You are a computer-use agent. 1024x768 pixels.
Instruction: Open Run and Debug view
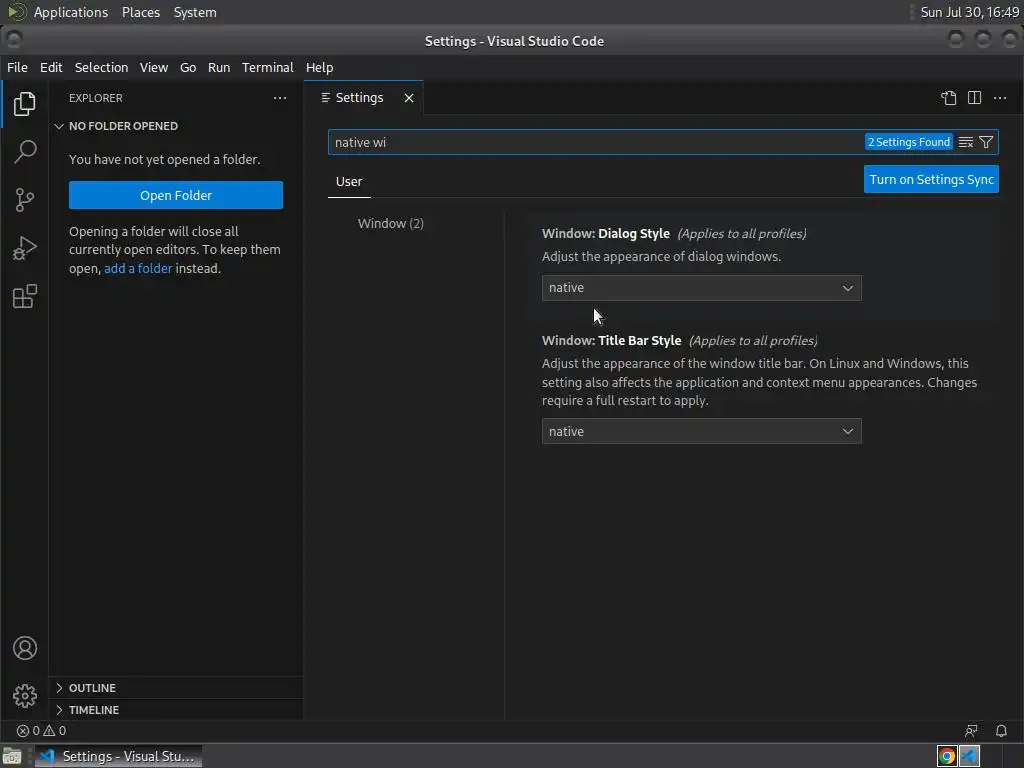25,248
